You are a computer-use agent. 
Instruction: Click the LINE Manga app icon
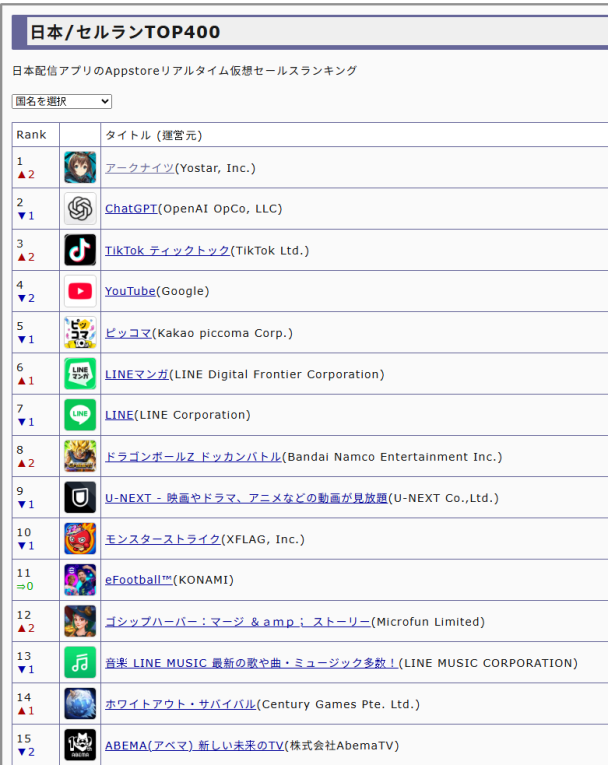tap(80, 374)
